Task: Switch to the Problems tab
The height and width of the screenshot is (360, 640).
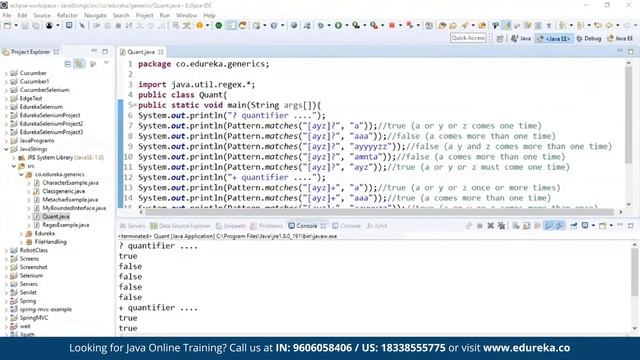Action: pyautogui.click(x=267, y=226)
